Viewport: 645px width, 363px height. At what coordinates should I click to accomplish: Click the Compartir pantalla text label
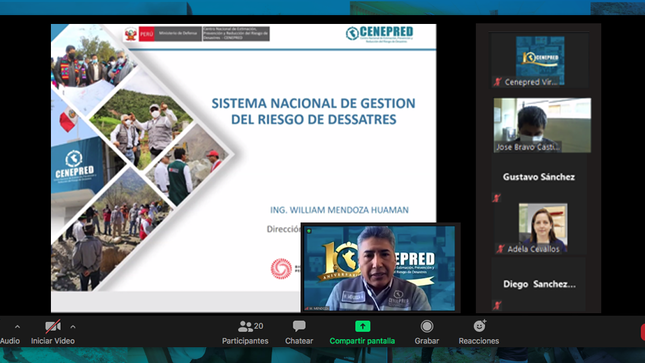click(362, 341)
